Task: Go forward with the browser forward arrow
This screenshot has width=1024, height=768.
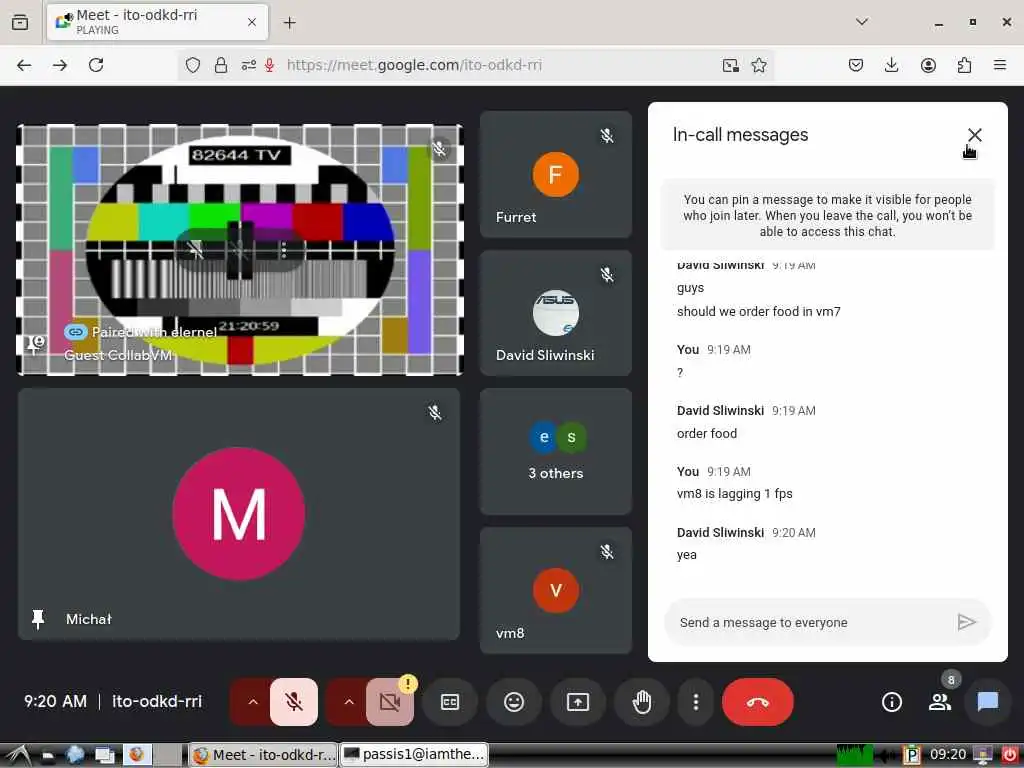Action: point(60,65)
